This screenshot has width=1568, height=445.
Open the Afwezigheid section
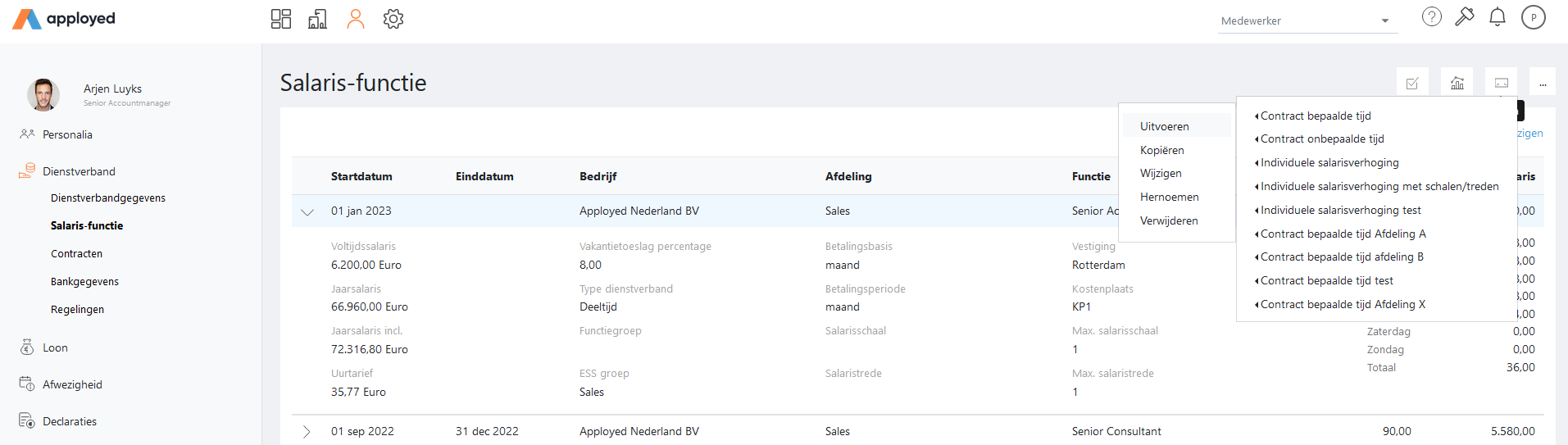tap(72, 385)
